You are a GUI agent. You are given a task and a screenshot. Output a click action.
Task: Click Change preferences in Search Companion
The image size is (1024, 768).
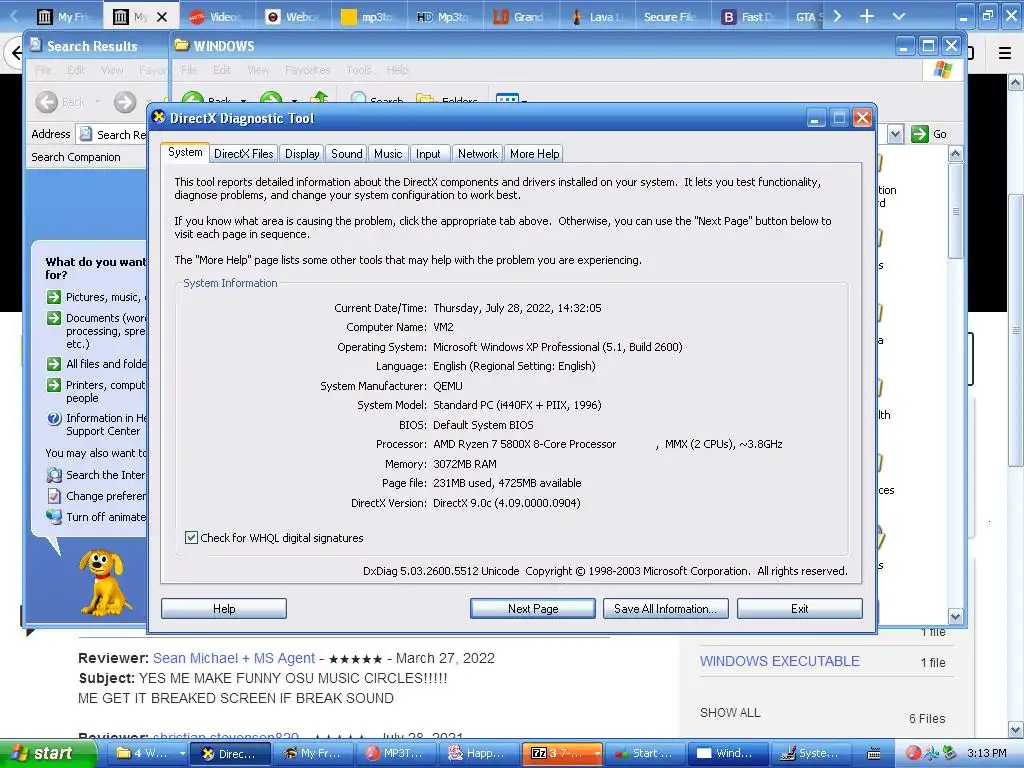(98, 496)
